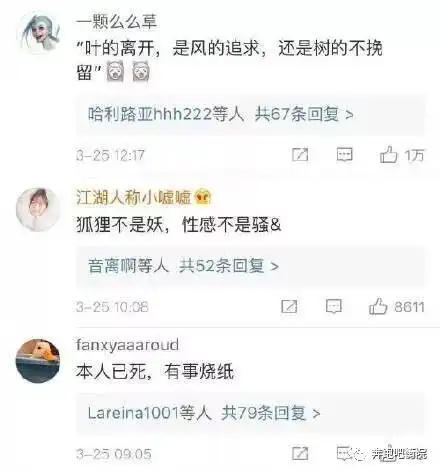The width and height of the screenshot is (440, 473).
Task: Share the 3-25 10:08 comment
Action: pyautogui.click(x=289, y=306)
